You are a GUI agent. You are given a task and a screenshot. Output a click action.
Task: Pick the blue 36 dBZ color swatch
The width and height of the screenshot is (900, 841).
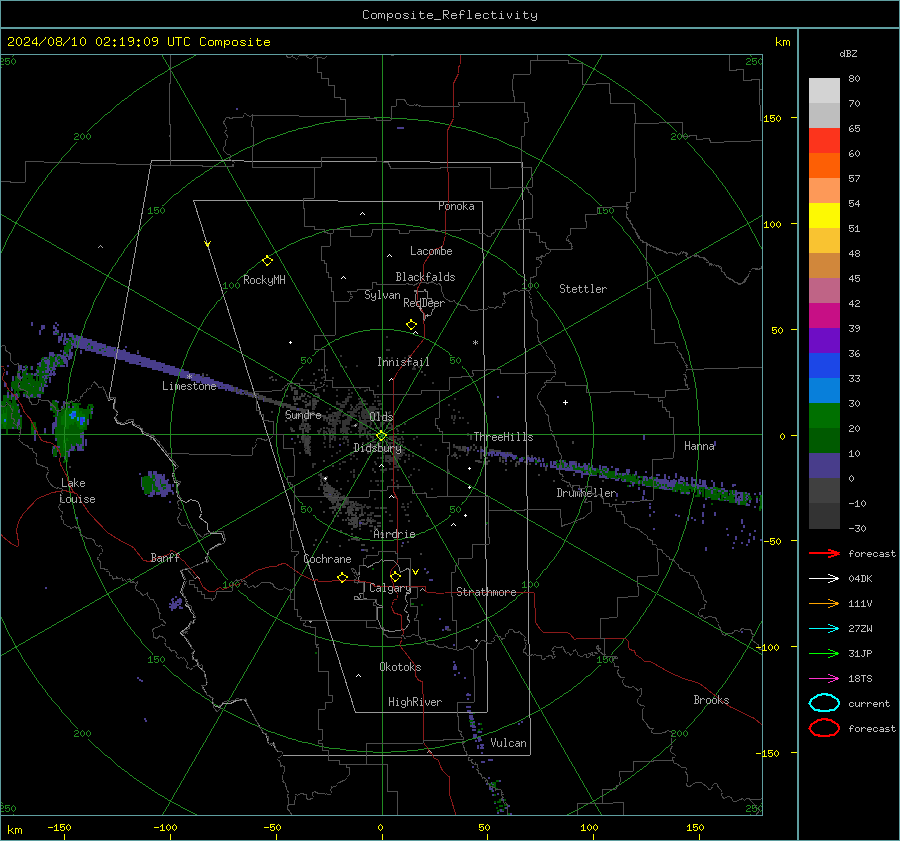tap(824, 366)
